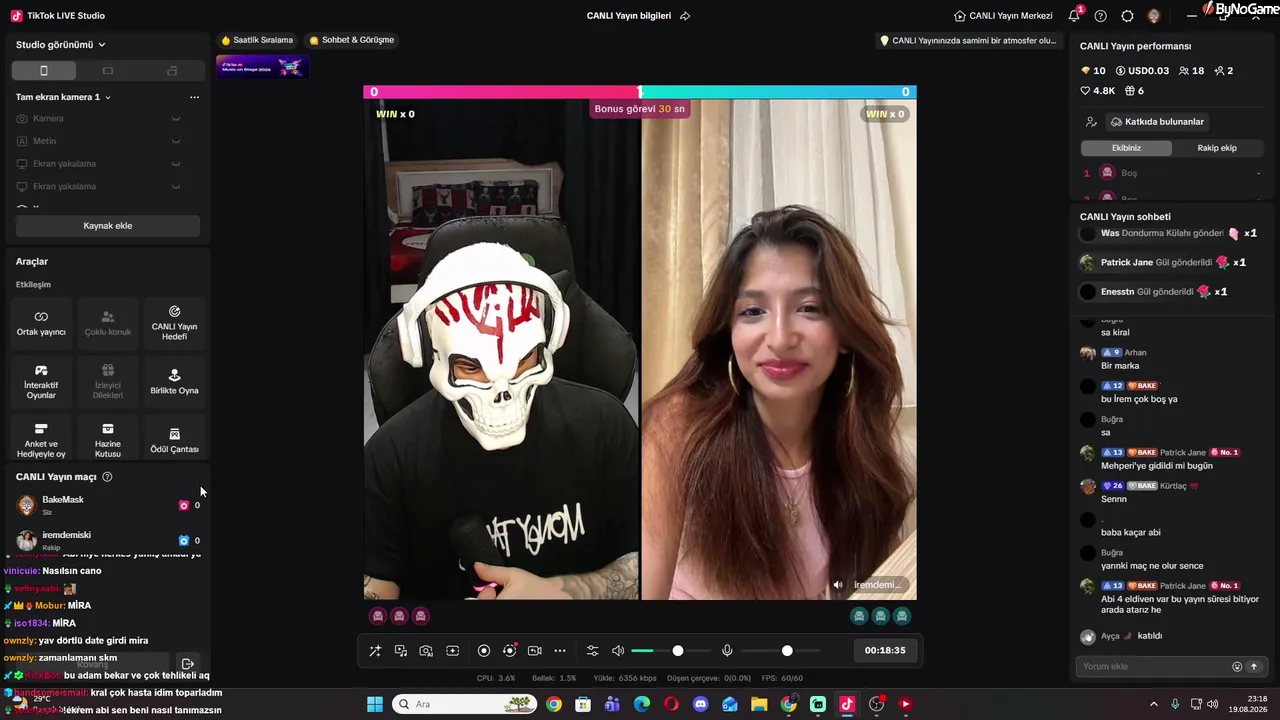Click the video camera switch icon
This screenshot has width=1280, height=720.
point(535,651)
